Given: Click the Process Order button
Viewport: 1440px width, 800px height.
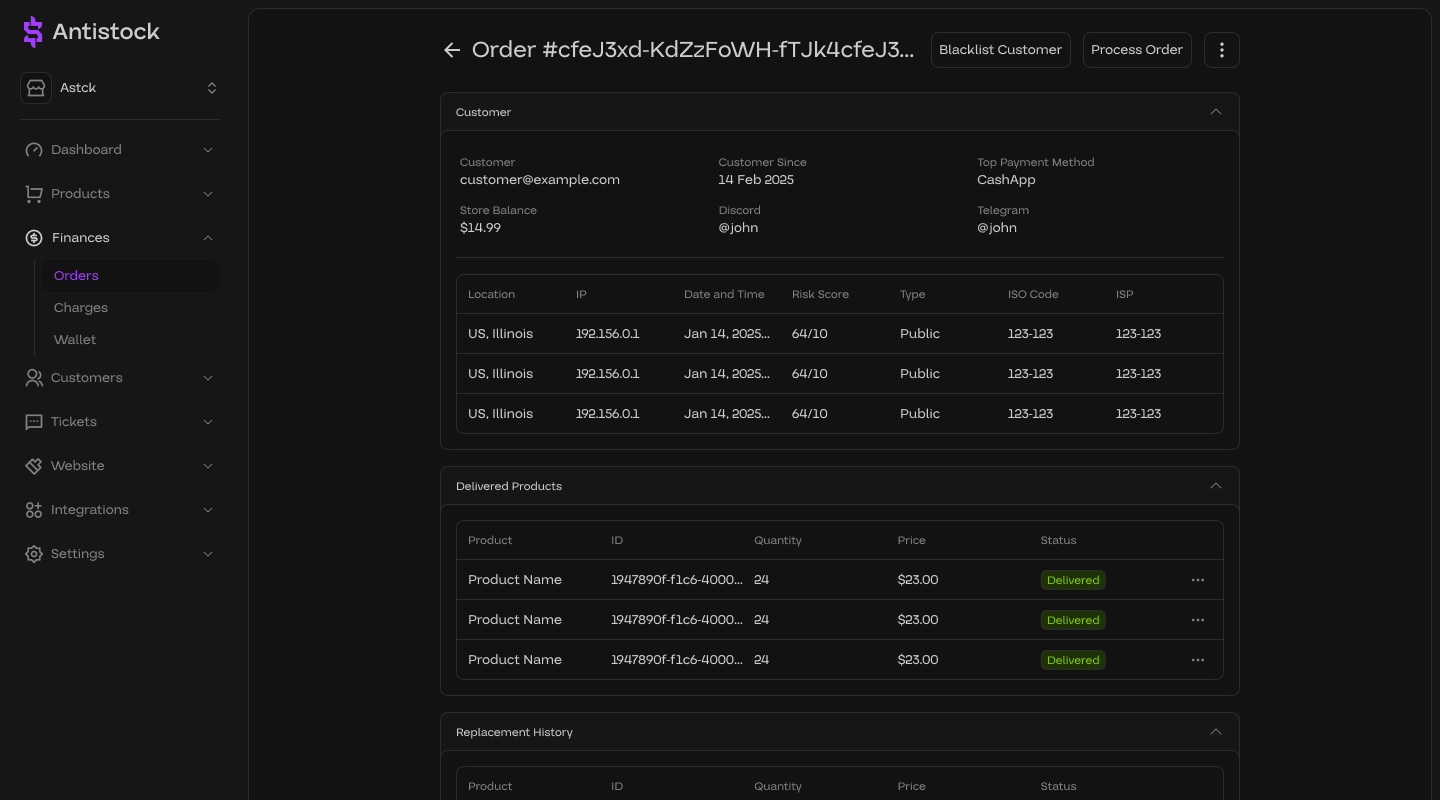Looking at the screenshot, I should pyautogui.click(x=1137, y=50).
